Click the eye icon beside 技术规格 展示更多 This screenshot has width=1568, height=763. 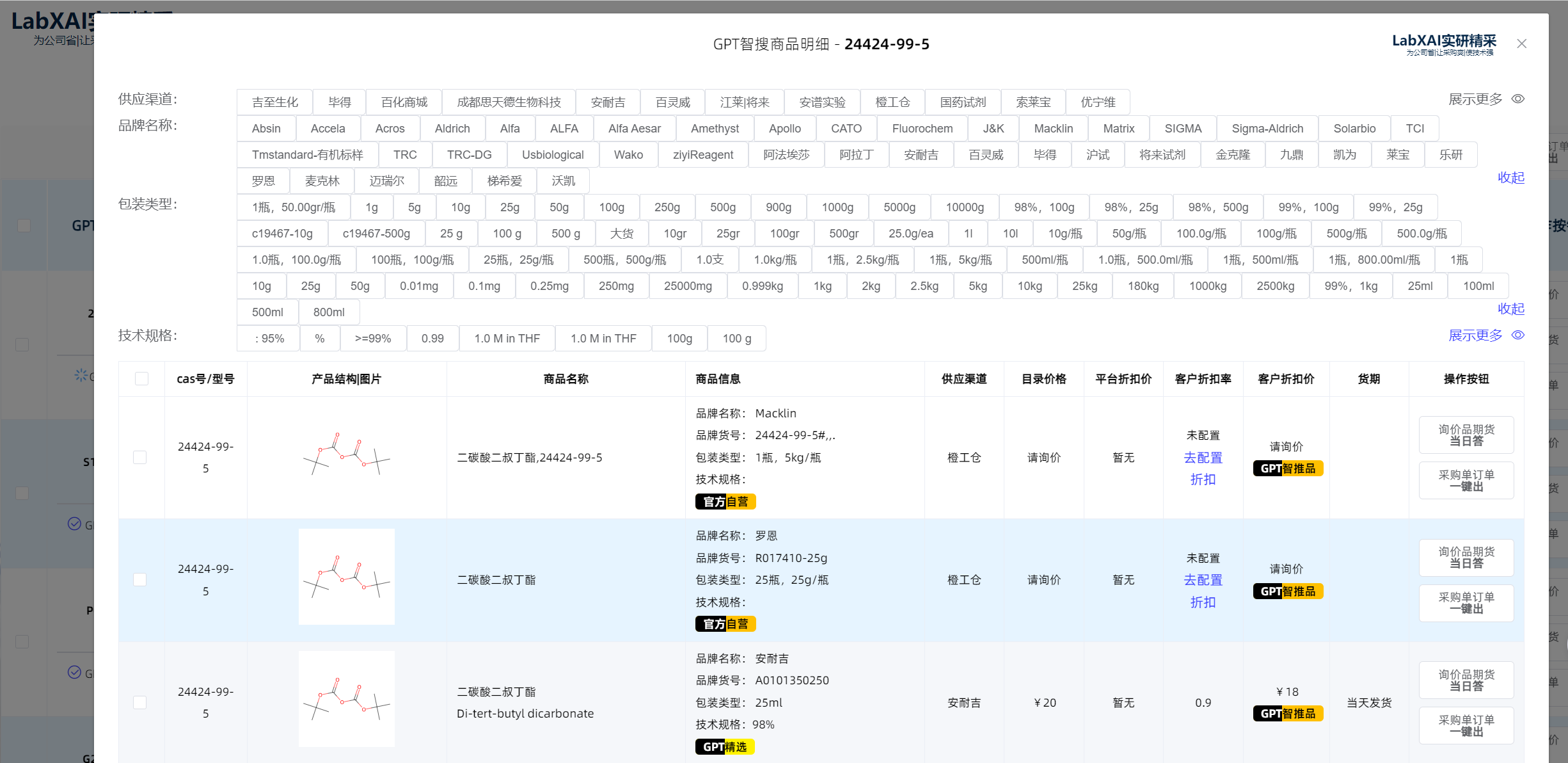coord(1519,335)
